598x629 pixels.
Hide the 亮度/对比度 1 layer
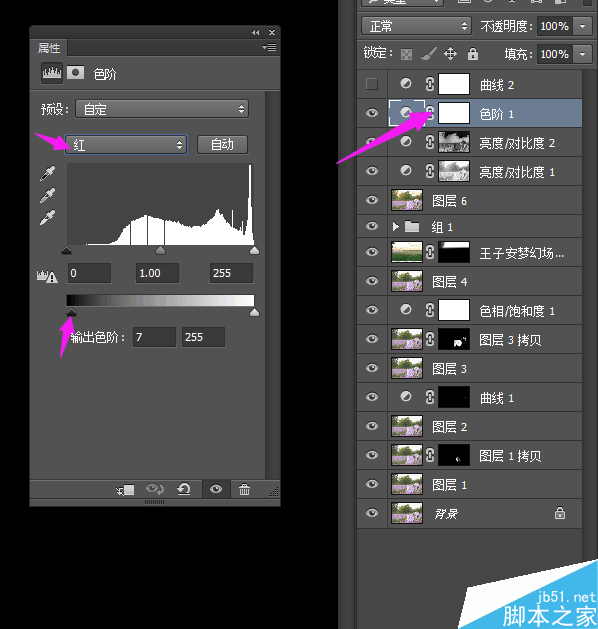point(372,171)
